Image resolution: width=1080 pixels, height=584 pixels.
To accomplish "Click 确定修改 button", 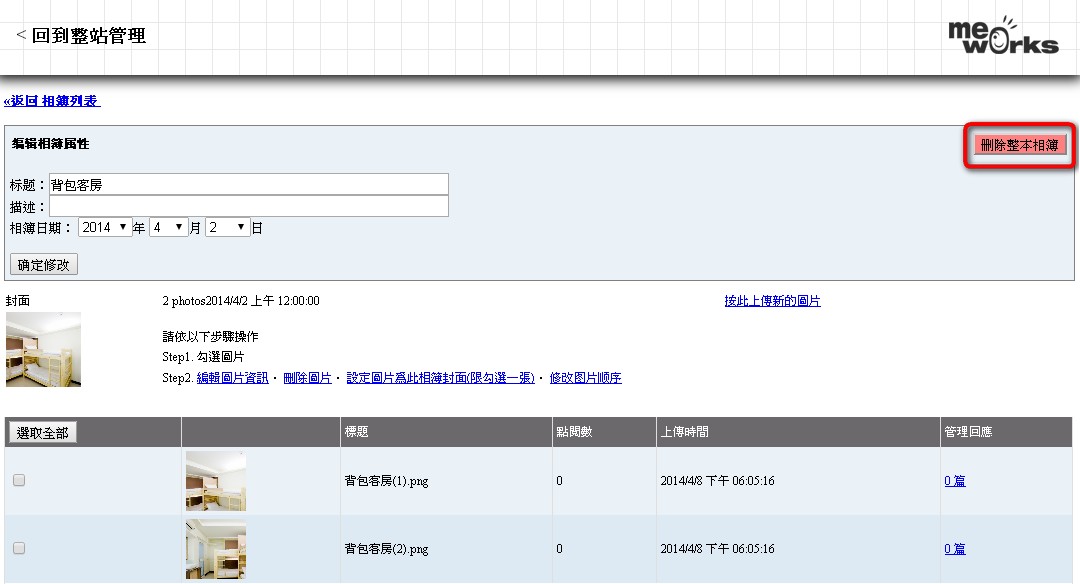I will click(x=44, y=265).
